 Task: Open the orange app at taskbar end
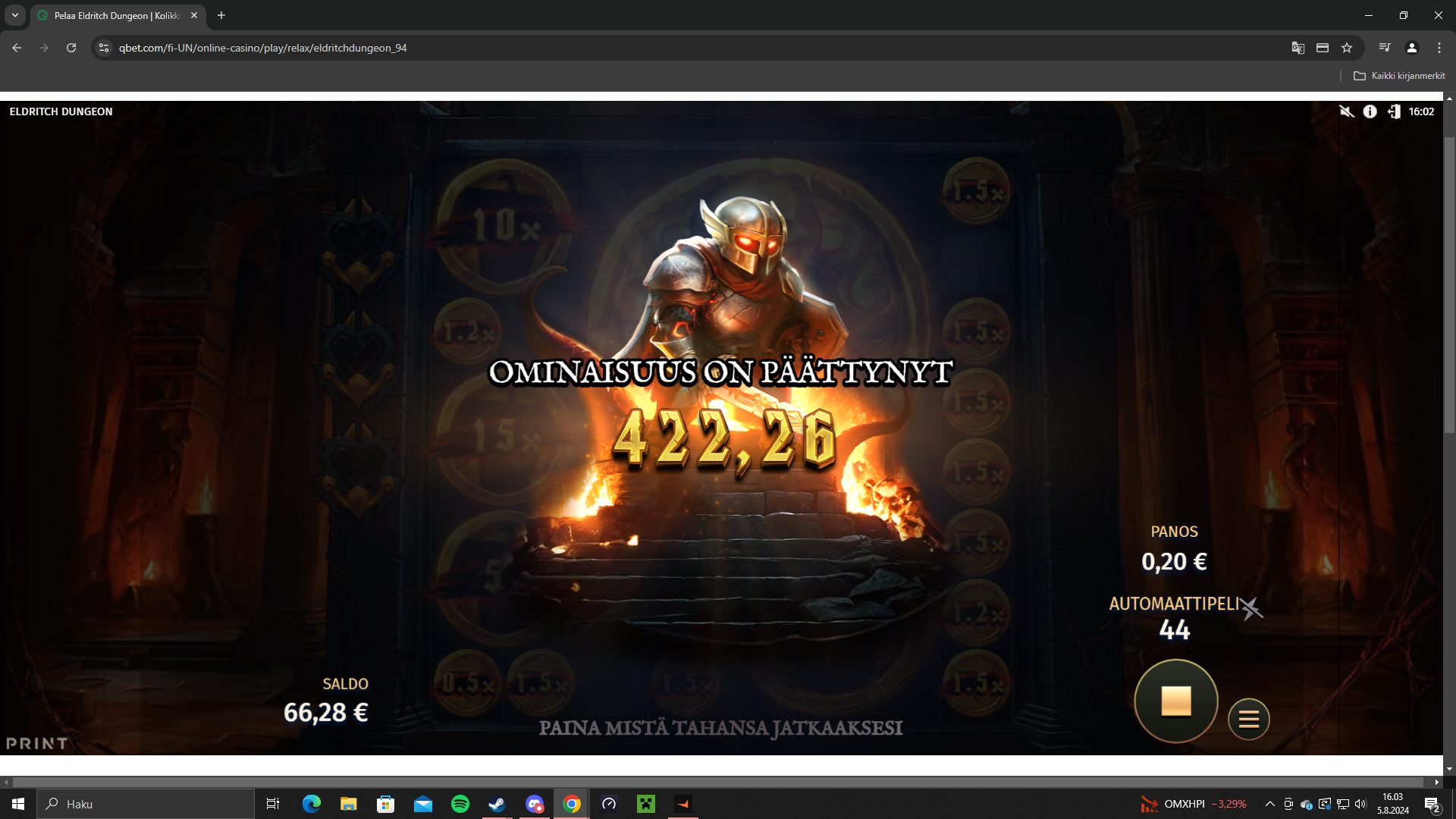pos(683,804)
